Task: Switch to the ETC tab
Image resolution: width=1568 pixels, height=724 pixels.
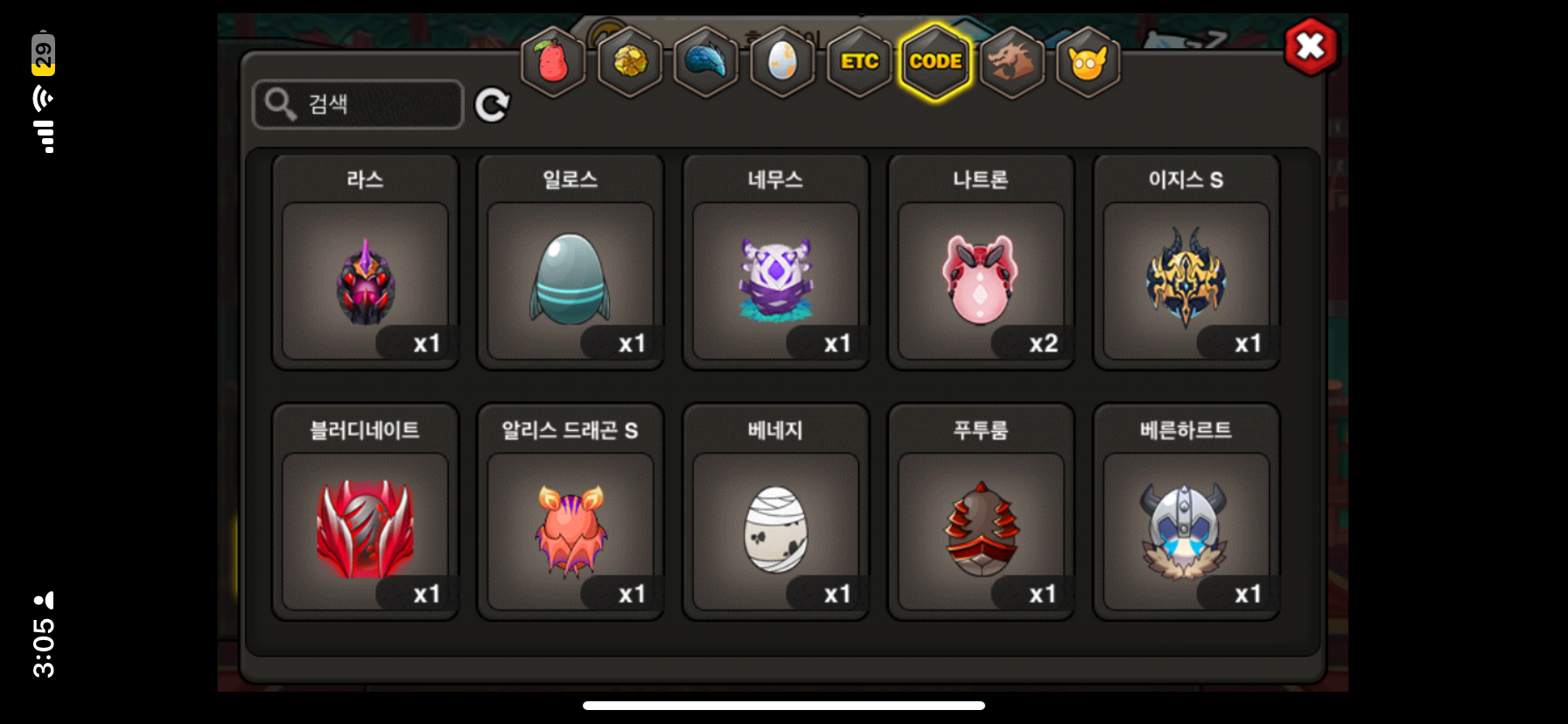Action: 859,62
